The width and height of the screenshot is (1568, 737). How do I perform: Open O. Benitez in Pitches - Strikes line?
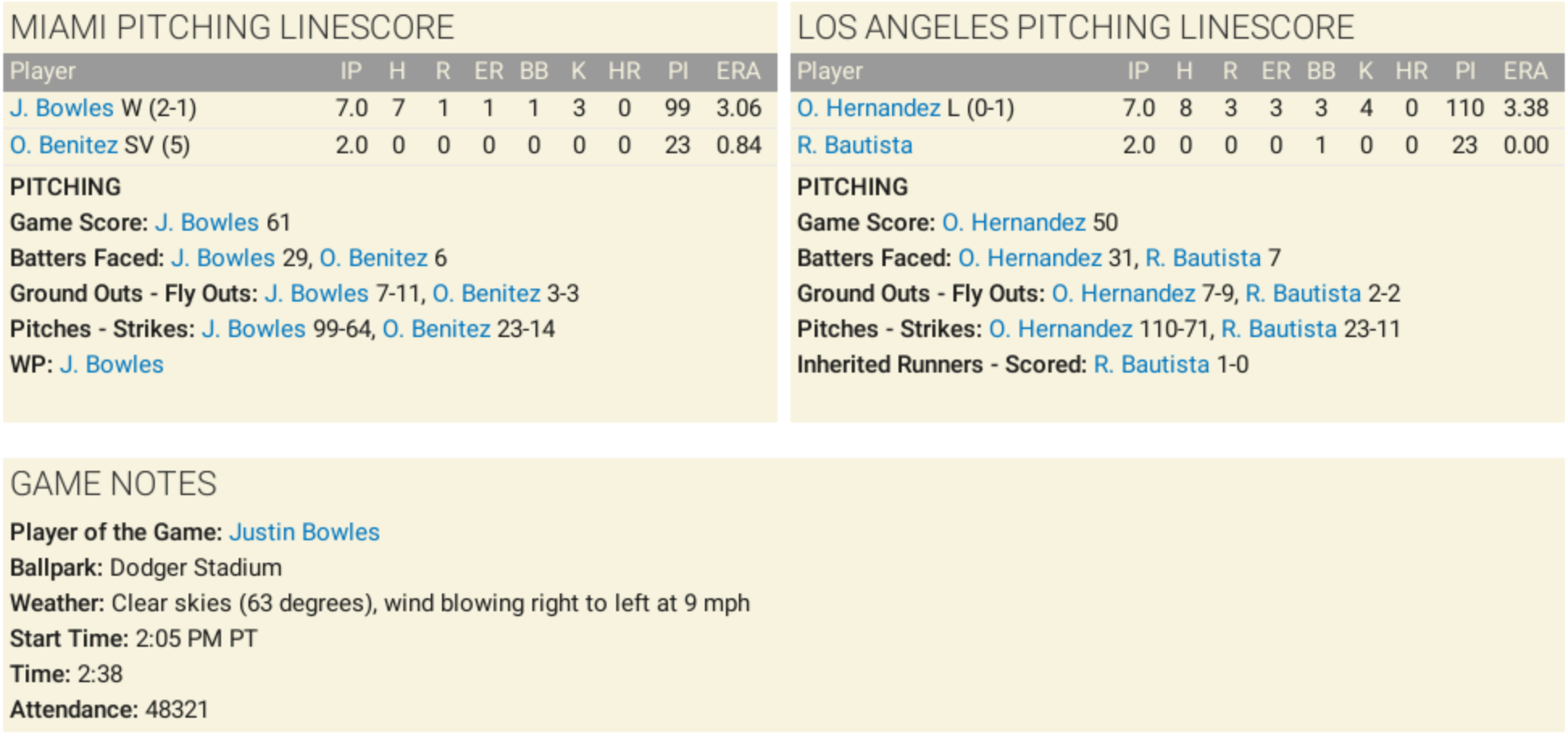[x=436, y=329]
